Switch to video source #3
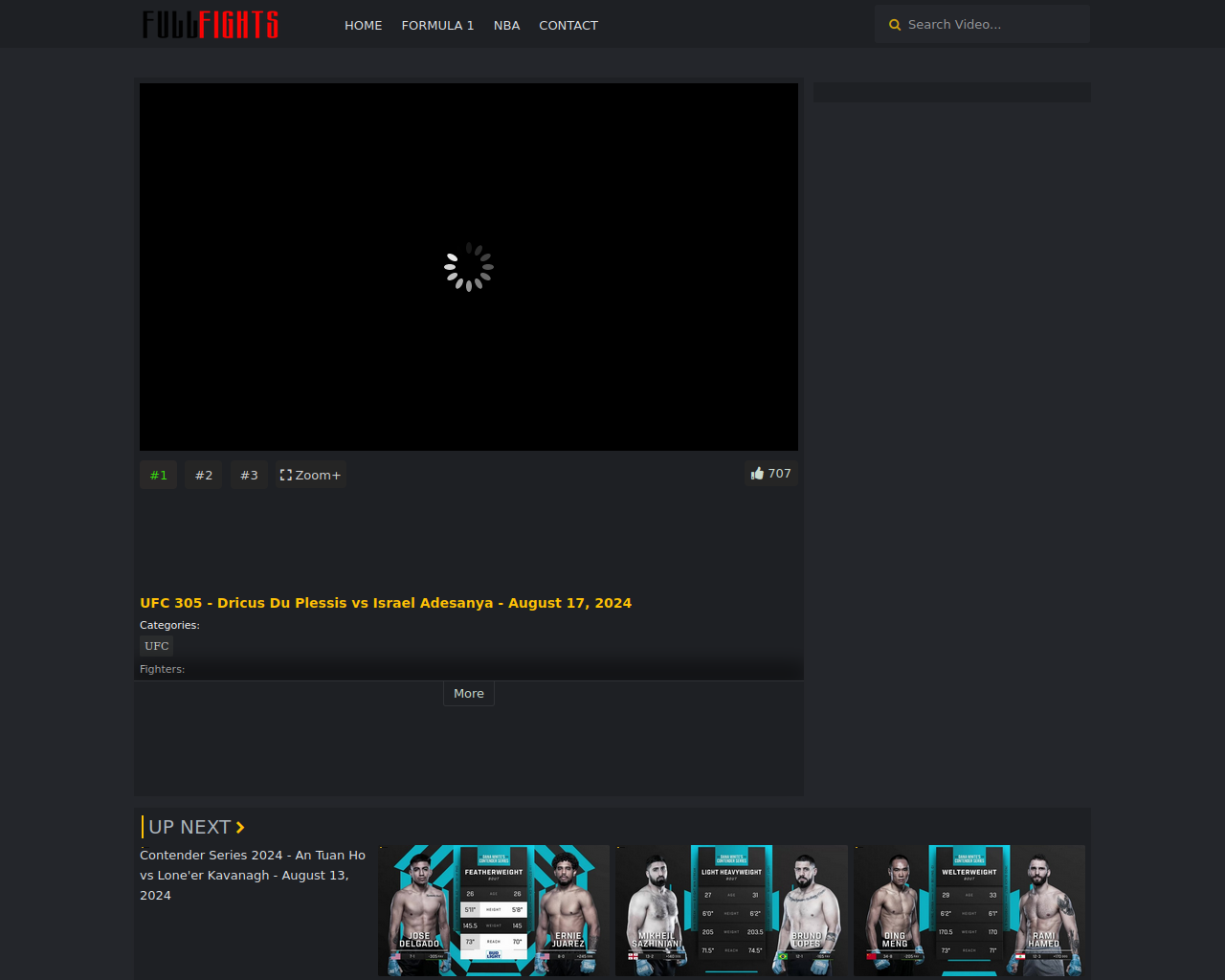The image size is (1225, 980). point(249,475)
